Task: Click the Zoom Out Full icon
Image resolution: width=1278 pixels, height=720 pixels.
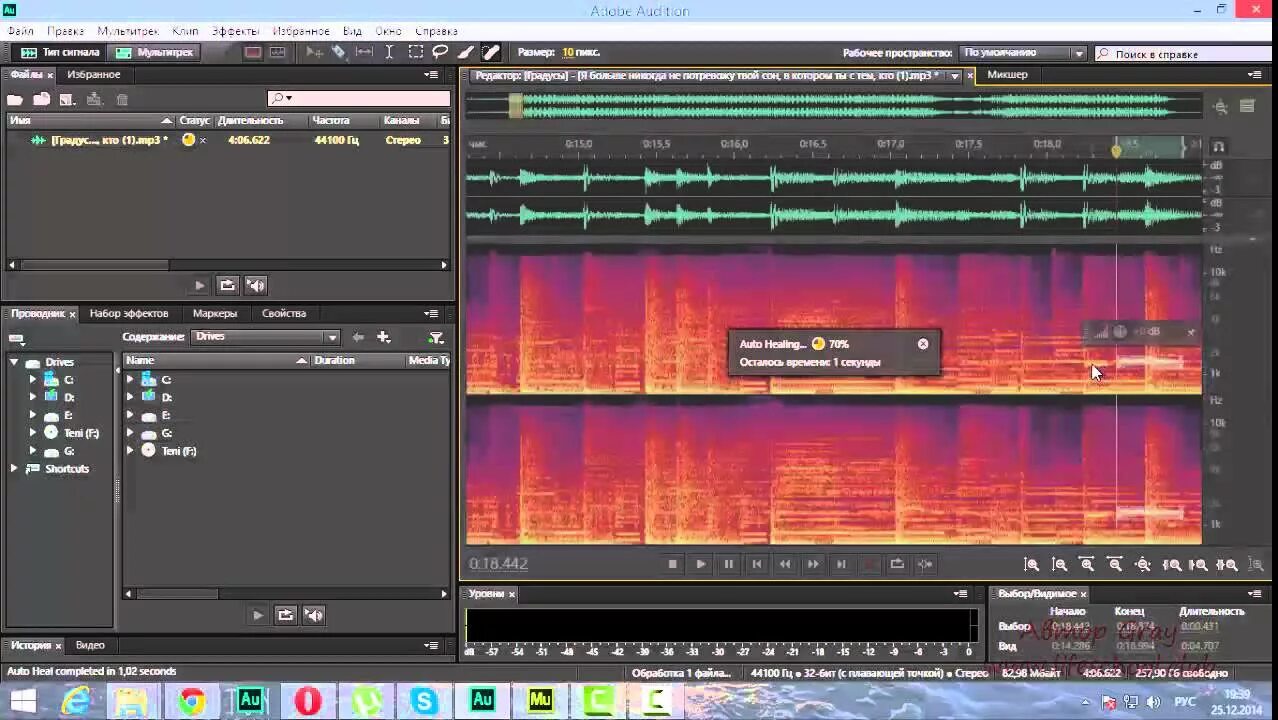Action: (x=1144, y=565)
